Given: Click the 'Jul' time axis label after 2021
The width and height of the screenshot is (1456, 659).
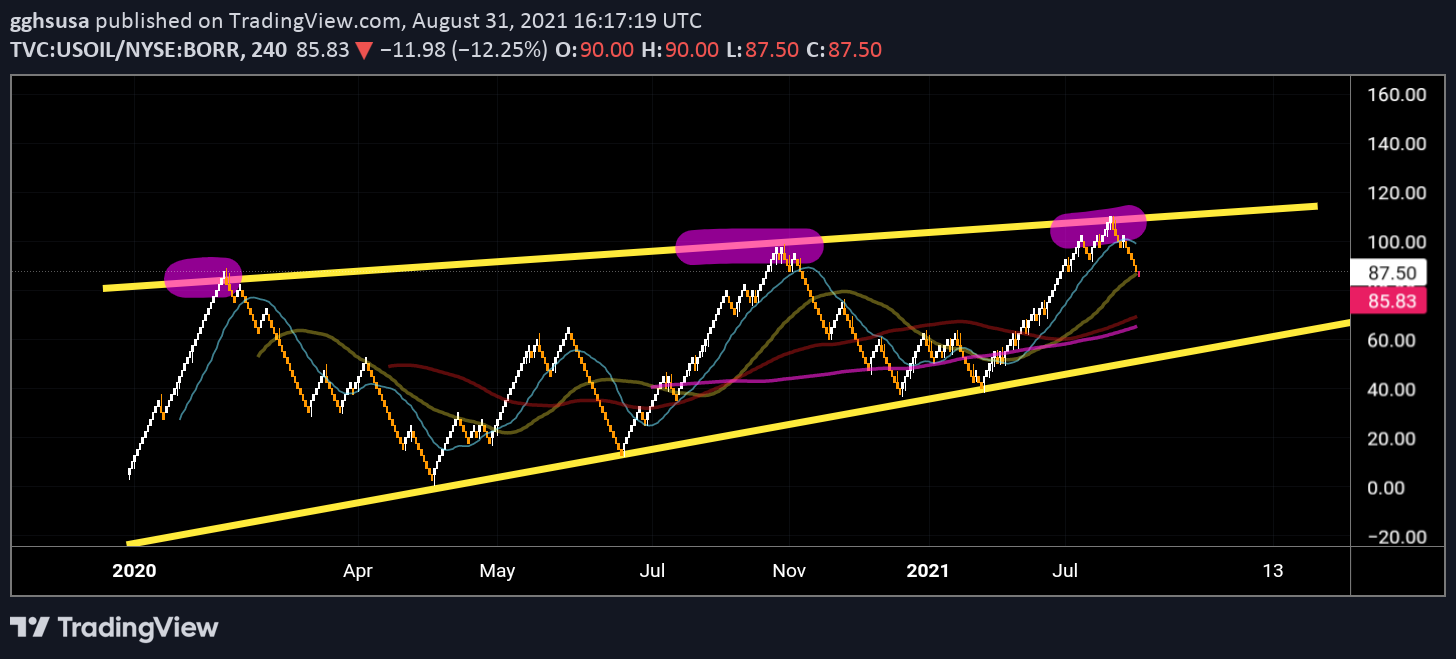Looking at the screenshot, I should coord(1067,571).
